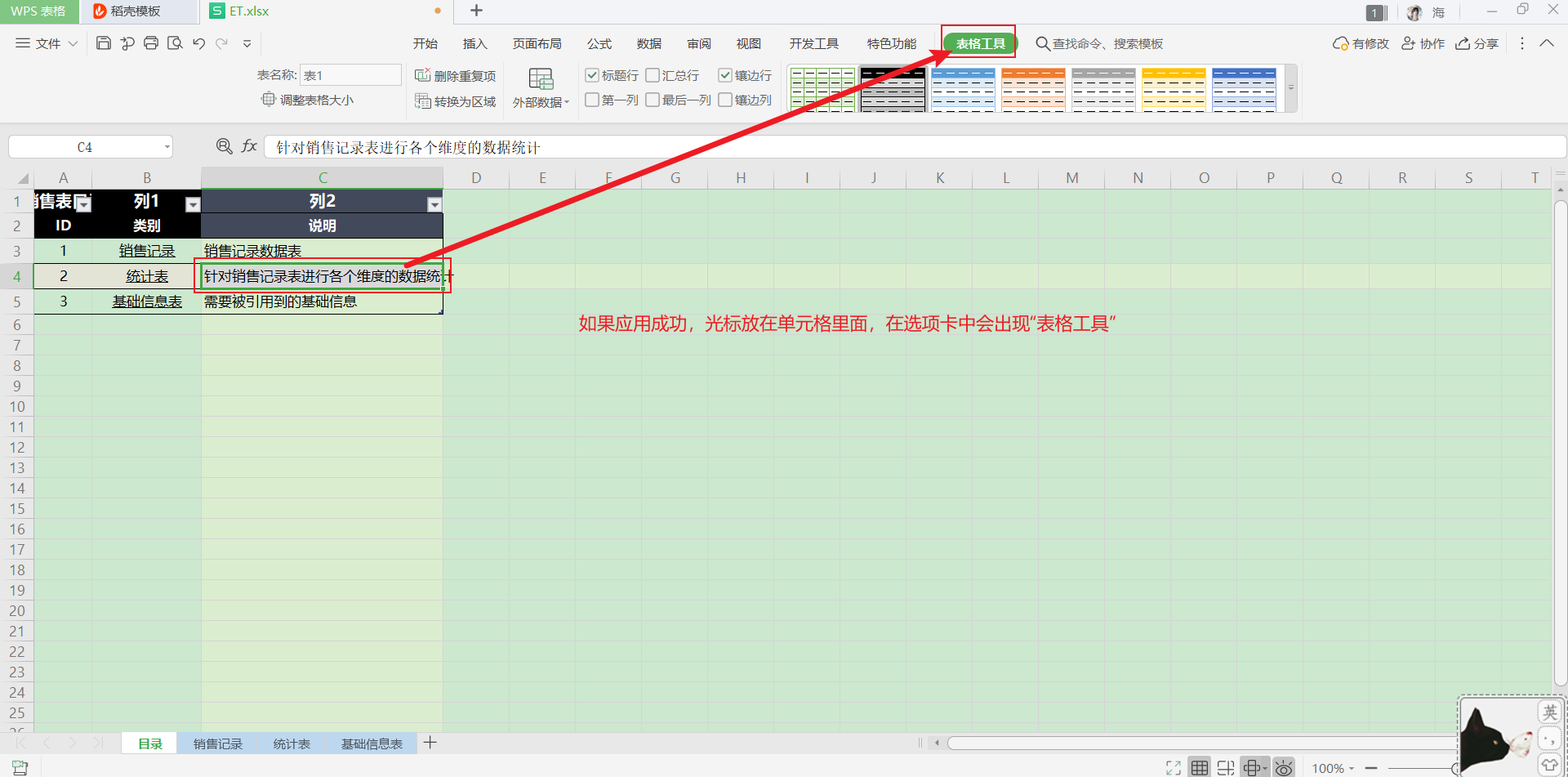Expand the table styles gallery
Viewport: 1568px width, 777px height.
(x=1291, y=88)
